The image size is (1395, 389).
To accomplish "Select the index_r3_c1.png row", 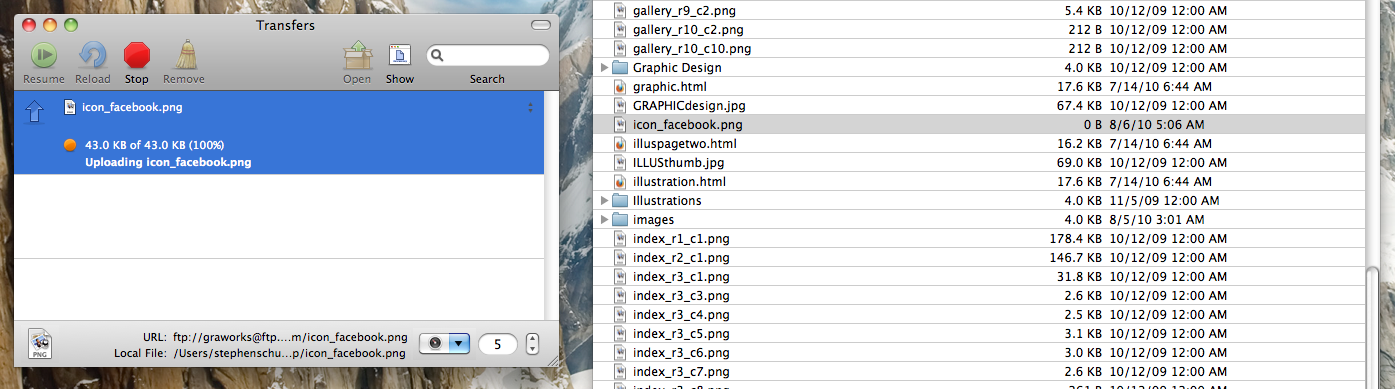I will pos(979,277).
